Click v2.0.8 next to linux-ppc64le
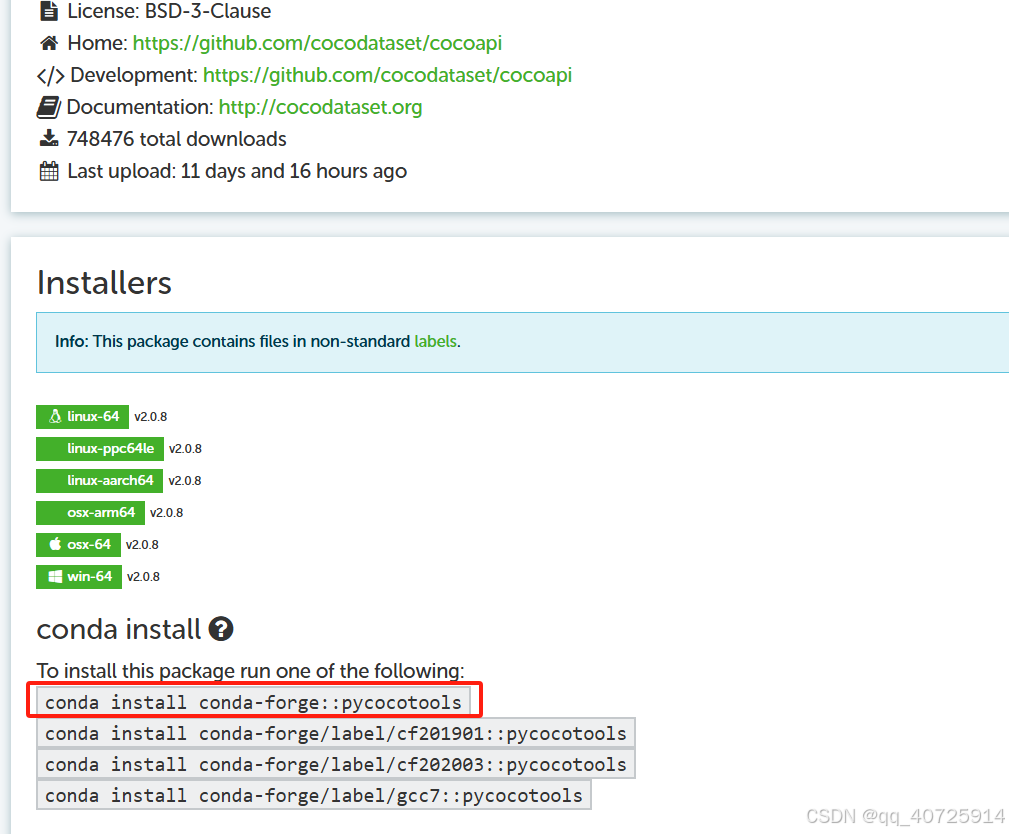This screenshot has width=1009, height=834. [185, 449]
